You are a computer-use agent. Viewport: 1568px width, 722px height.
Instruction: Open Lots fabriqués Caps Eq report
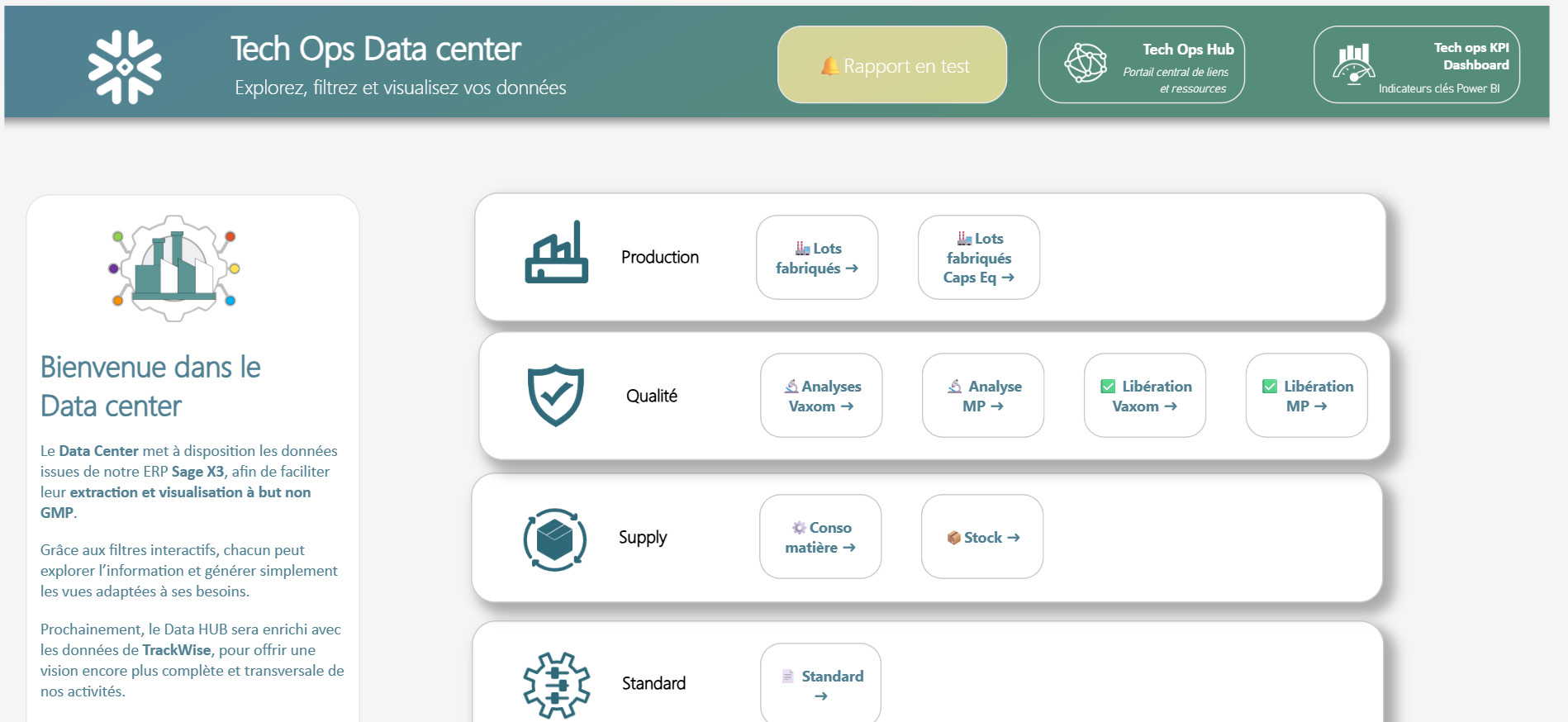pos(978,258)
